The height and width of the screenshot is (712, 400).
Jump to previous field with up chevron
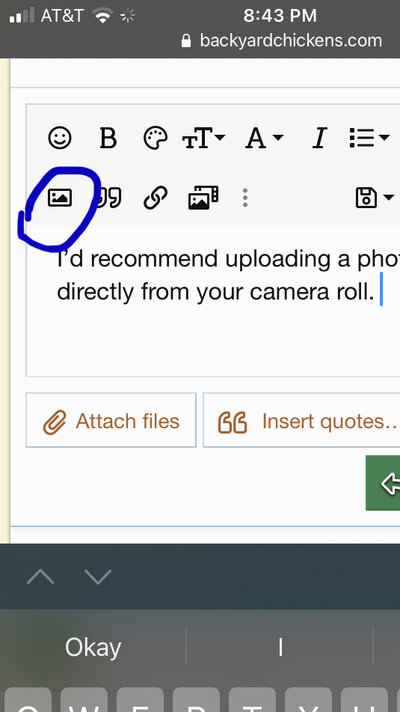pos(40,577)
